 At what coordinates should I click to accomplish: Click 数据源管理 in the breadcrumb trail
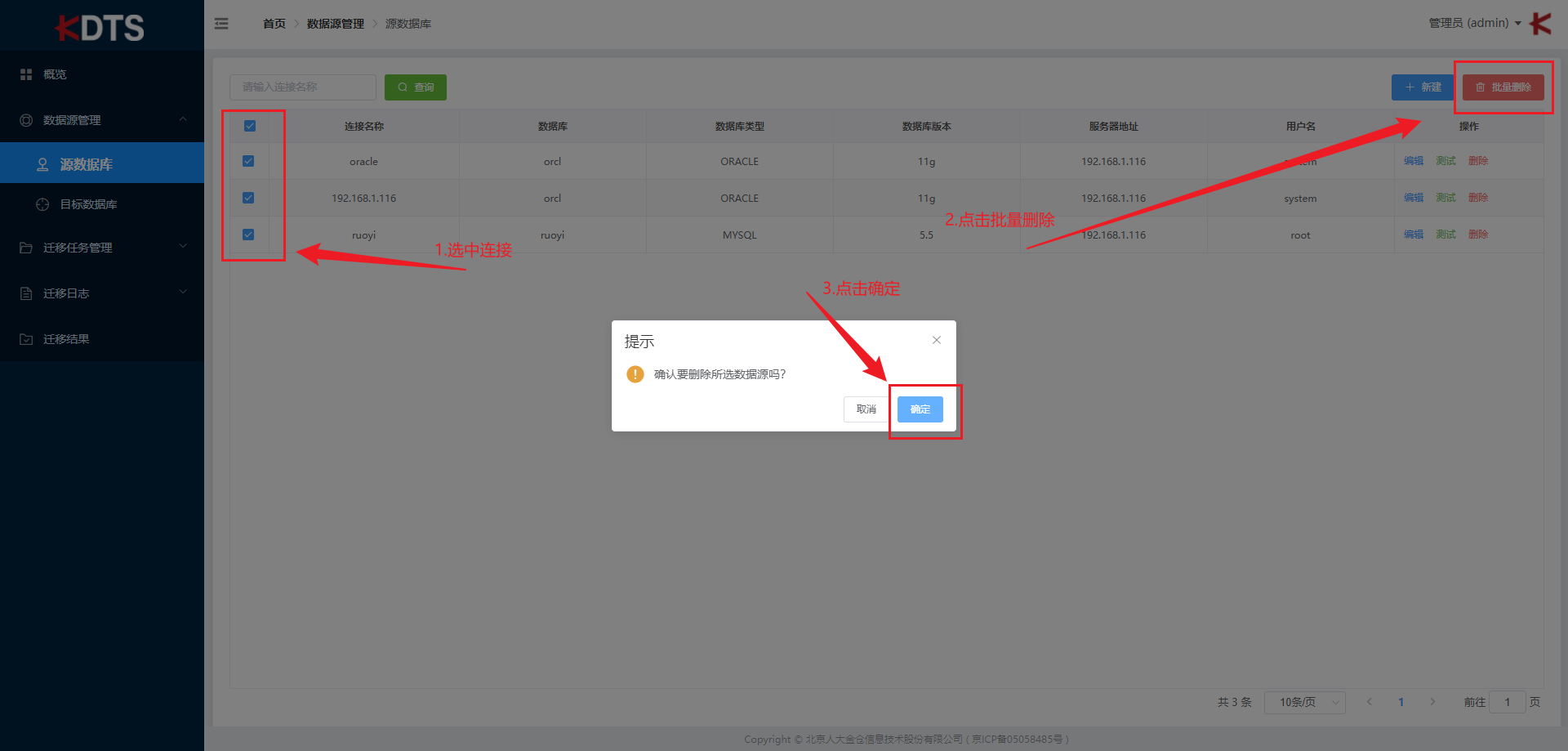tap(335, 24)
